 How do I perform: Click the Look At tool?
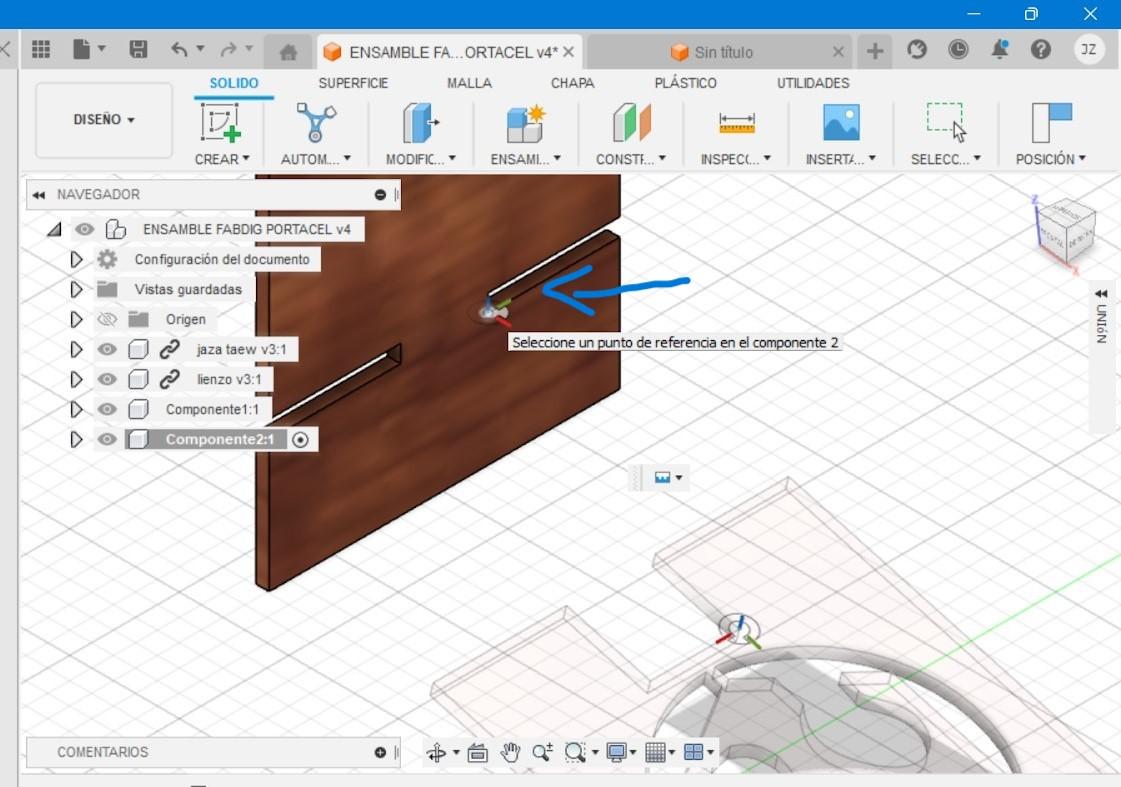(478, 752)
